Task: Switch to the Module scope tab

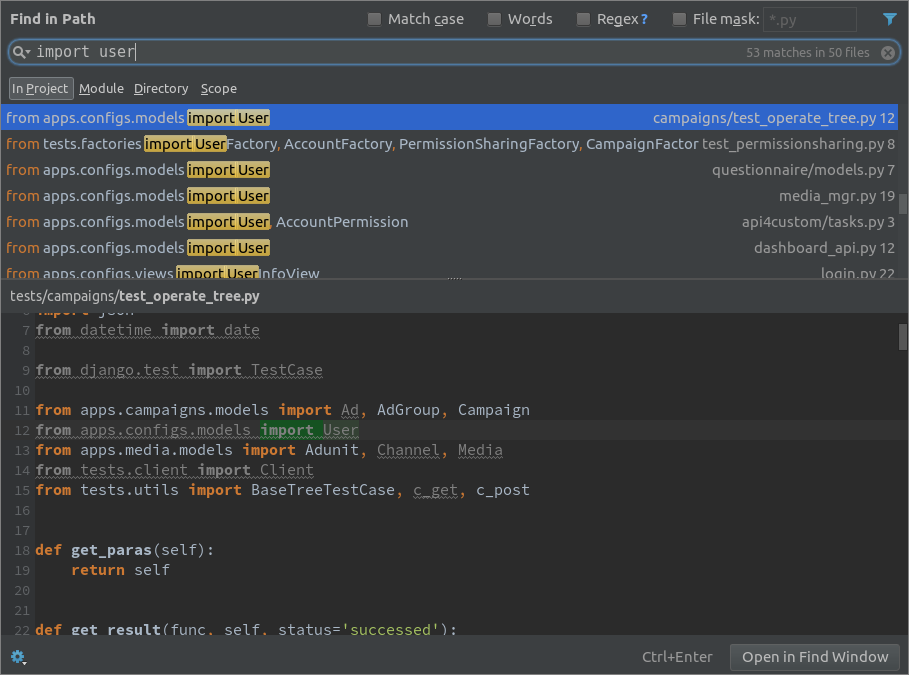Action: (x=101, y=88)
